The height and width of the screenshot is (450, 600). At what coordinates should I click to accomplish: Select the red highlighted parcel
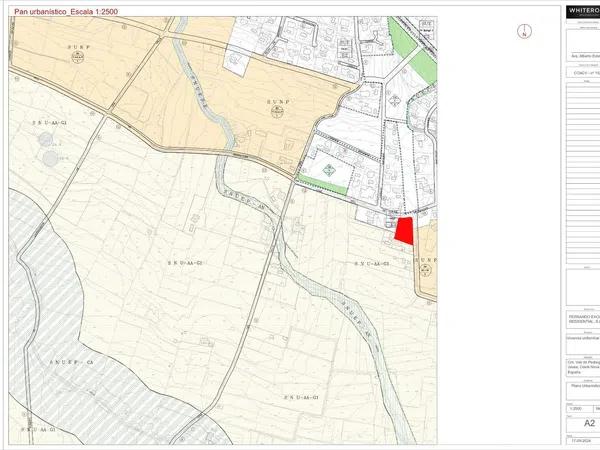click(x=405, y=231)
